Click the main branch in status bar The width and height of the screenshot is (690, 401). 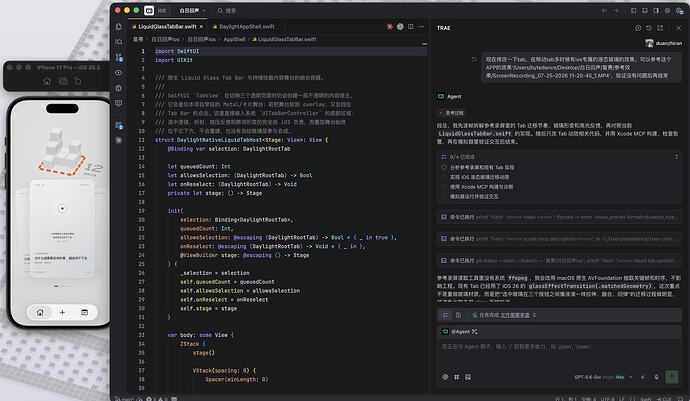125,399
